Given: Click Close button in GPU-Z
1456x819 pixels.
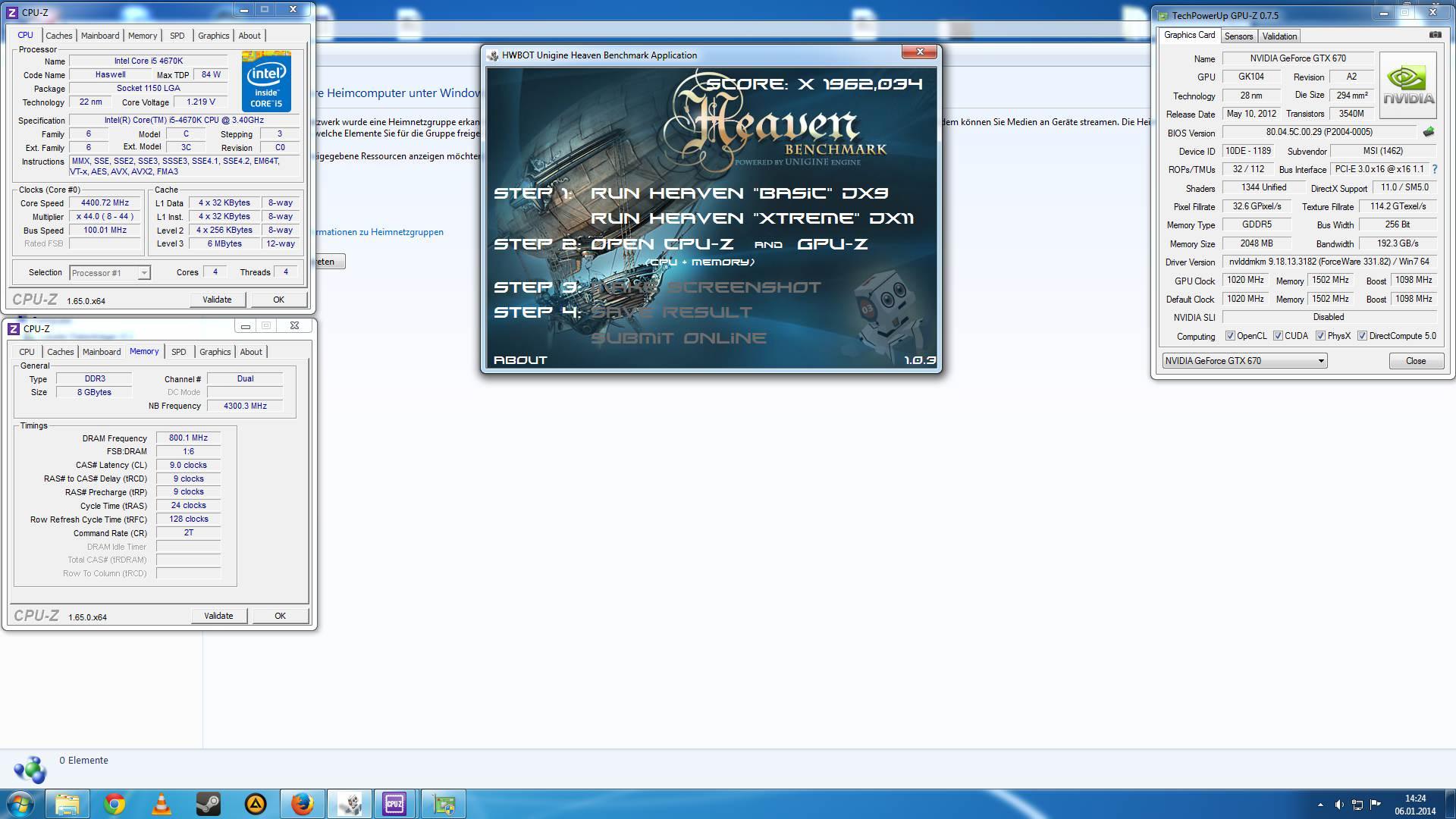Looking at the screenshot, I should (1416, 361).
